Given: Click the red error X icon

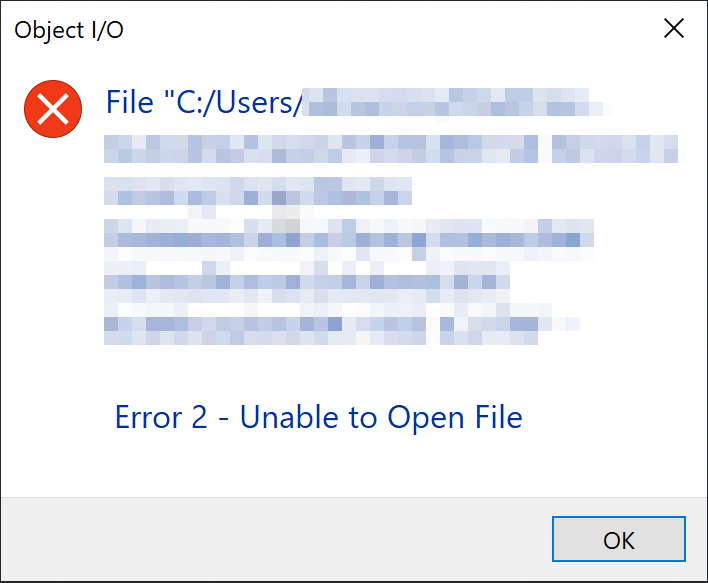Looking at the screenshot, I should (x=52, y=109).
